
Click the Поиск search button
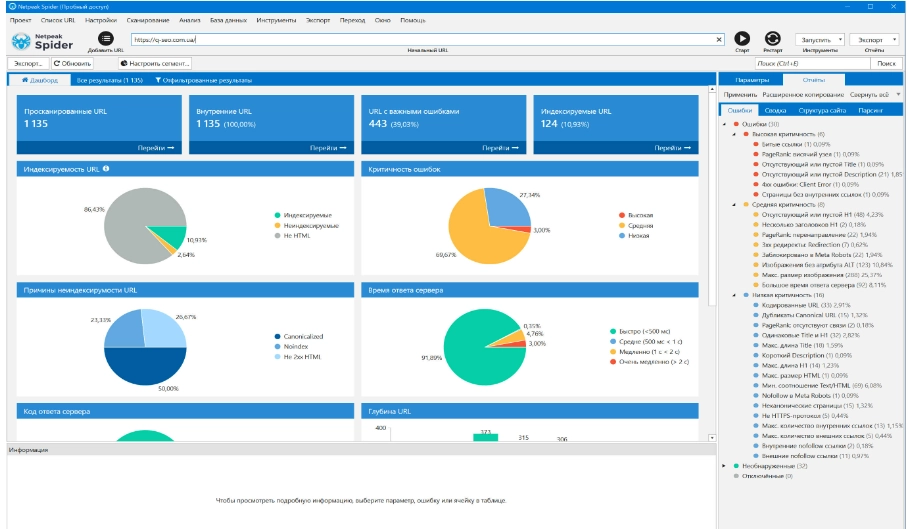click(x=885, y=63)
